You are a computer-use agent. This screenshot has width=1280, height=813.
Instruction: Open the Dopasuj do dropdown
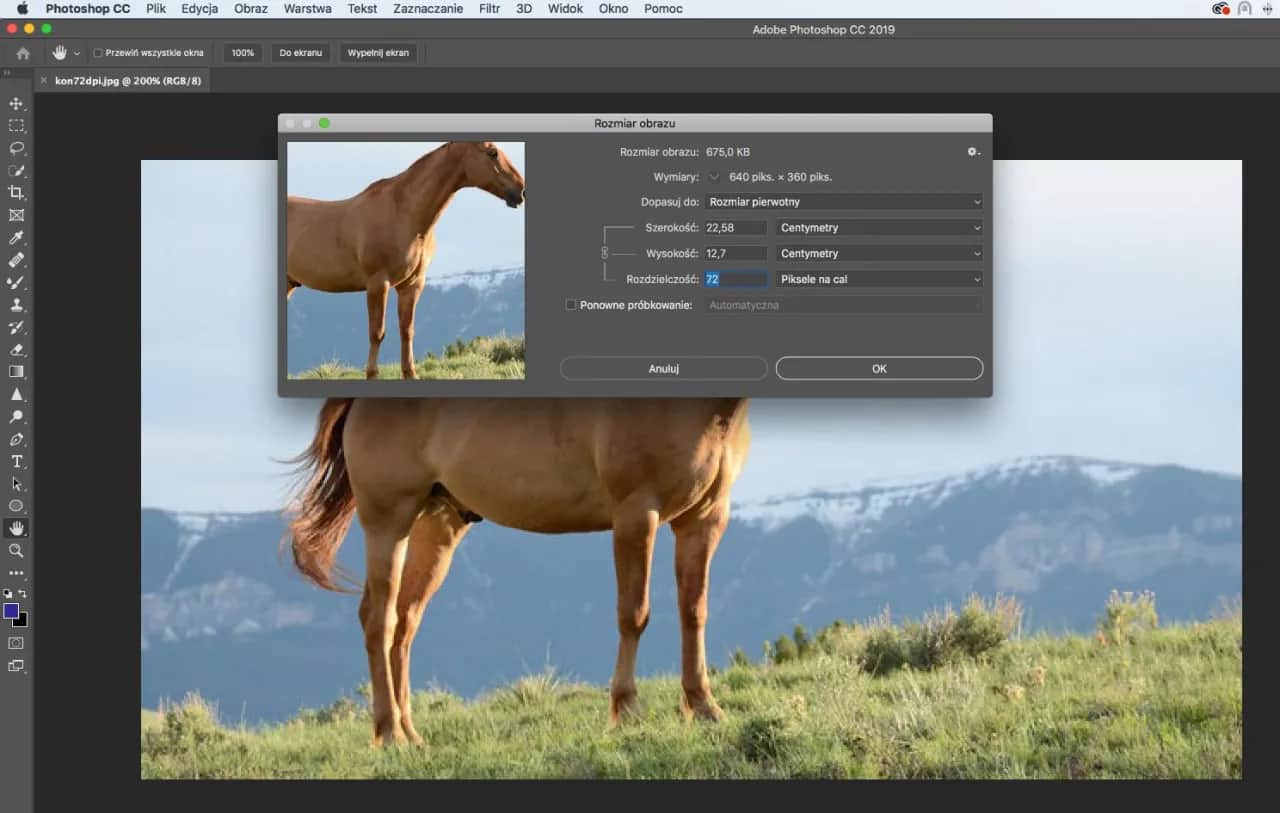[842, 201]
